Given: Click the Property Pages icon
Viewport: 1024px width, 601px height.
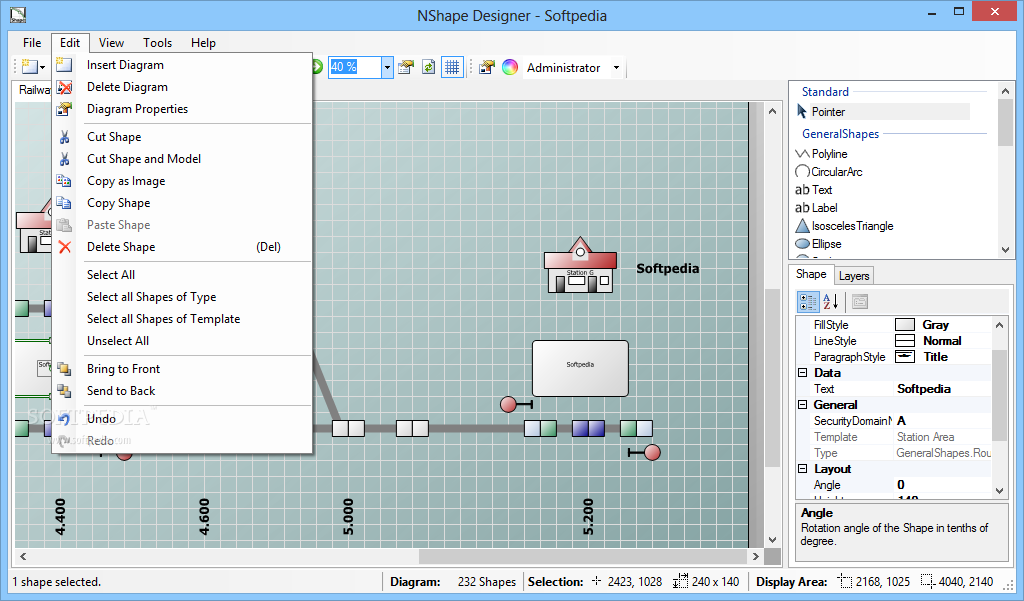Looking at the screenshot, I should (859, 302).
